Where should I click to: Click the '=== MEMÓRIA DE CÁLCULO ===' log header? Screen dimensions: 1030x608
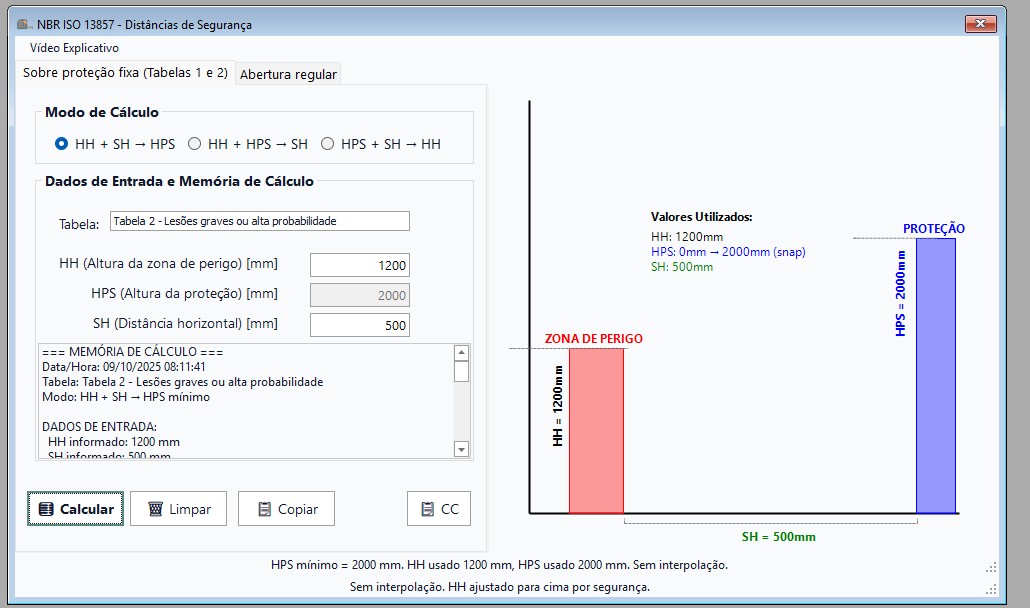point(132,352)
